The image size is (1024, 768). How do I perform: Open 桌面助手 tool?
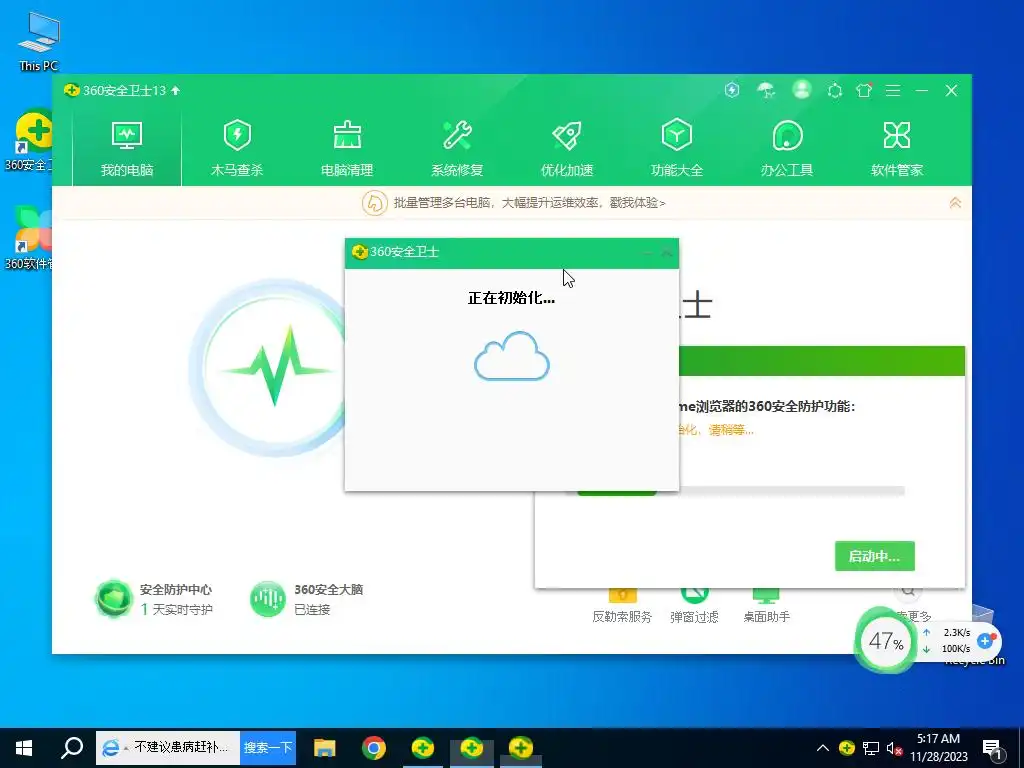tap(766, 605)
